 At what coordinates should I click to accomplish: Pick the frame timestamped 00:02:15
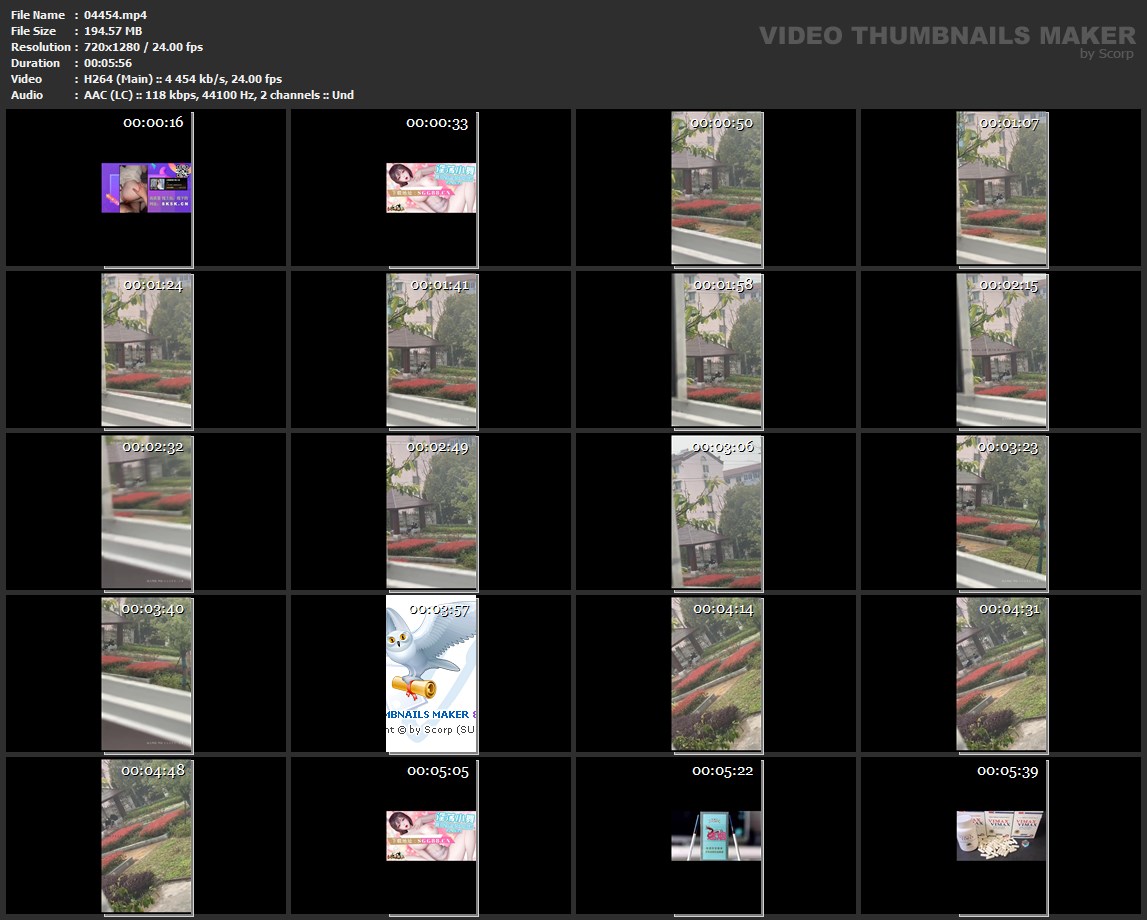[x=1001, y=350]
